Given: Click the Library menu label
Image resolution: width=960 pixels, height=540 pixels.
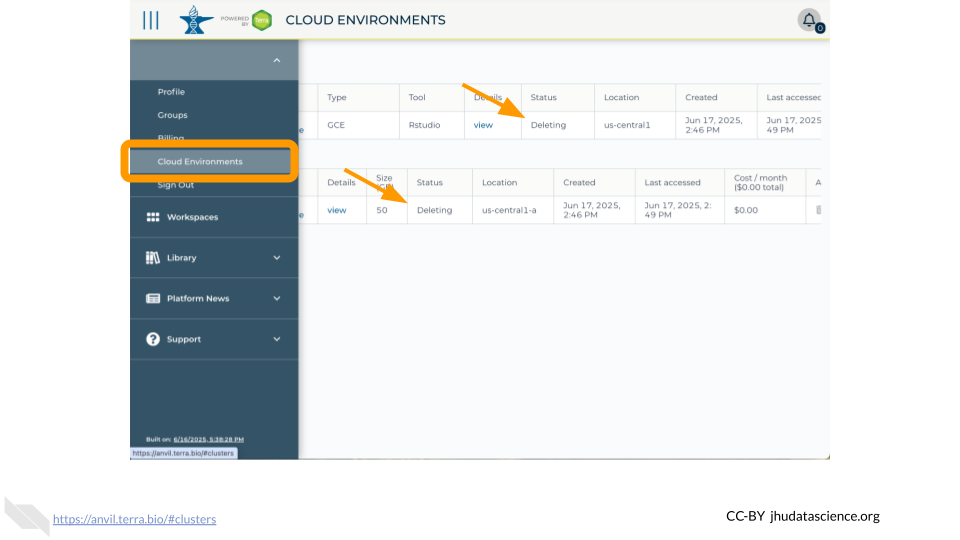Looking at the screenshot, I should click(x=182, y=258).
